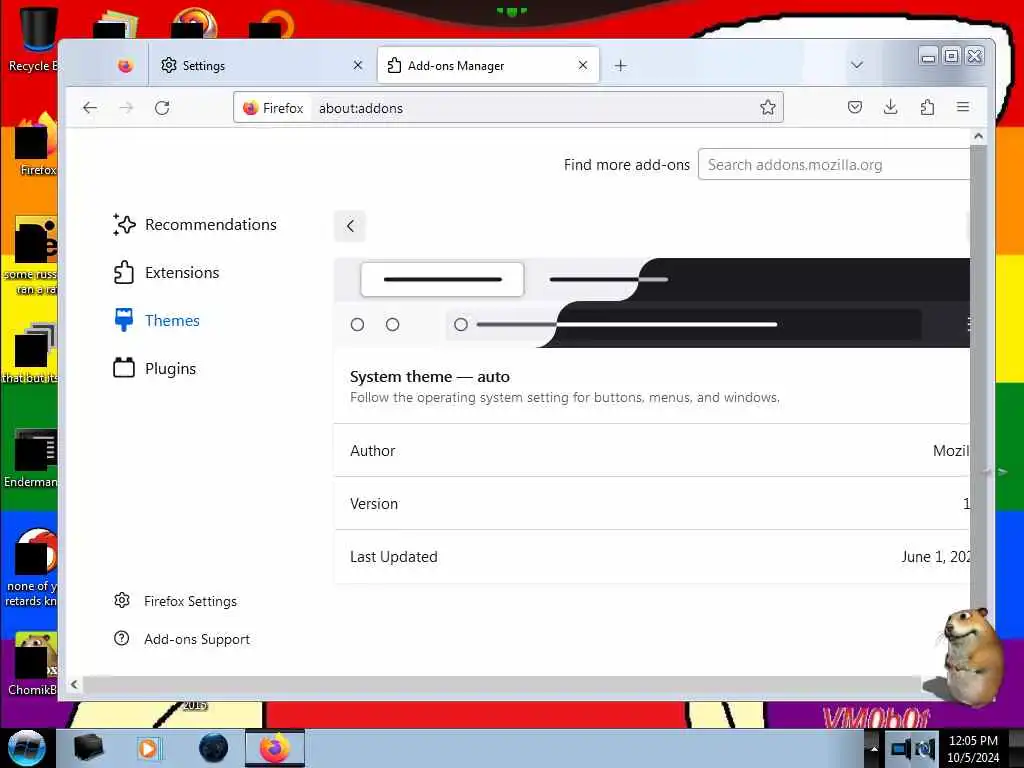Open the taskbar clock showing 12:05 PM

pyautogui.click(x=973, y=748)
